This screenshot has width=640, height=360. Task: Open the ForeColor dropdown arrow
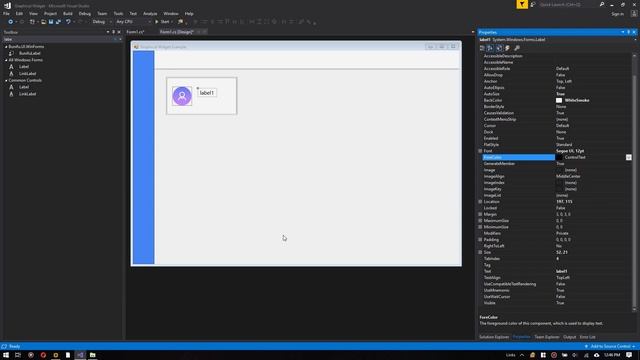pyautogui.click(x=629, y=157)
